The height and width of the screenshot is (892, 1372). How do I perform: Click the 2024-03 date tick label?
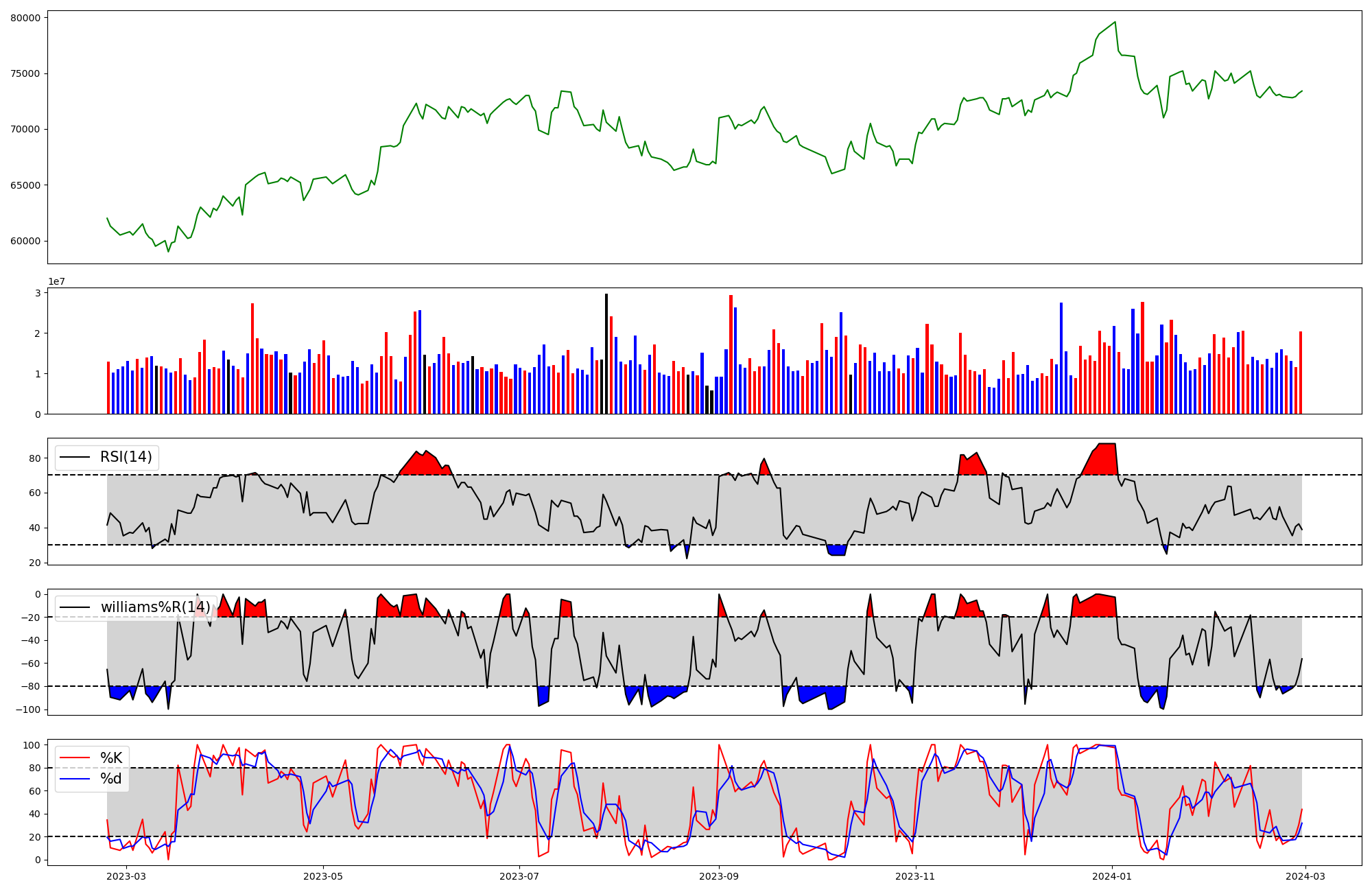[1305, 876]
